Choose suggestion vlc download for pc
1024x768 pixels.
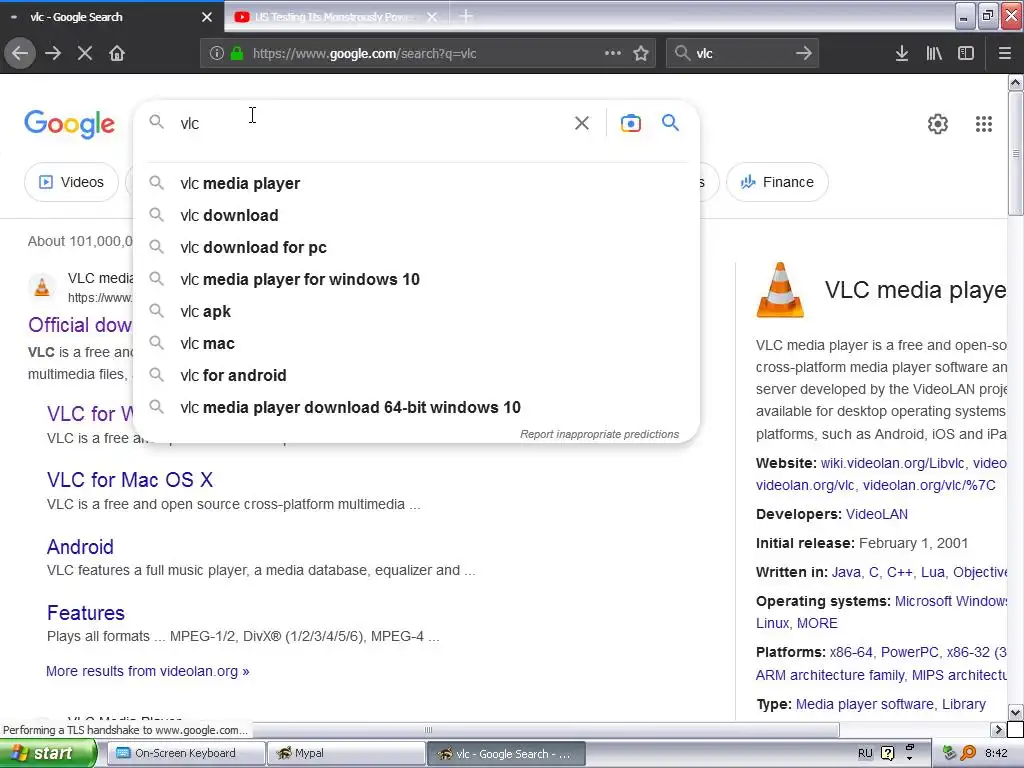point(416,248)
